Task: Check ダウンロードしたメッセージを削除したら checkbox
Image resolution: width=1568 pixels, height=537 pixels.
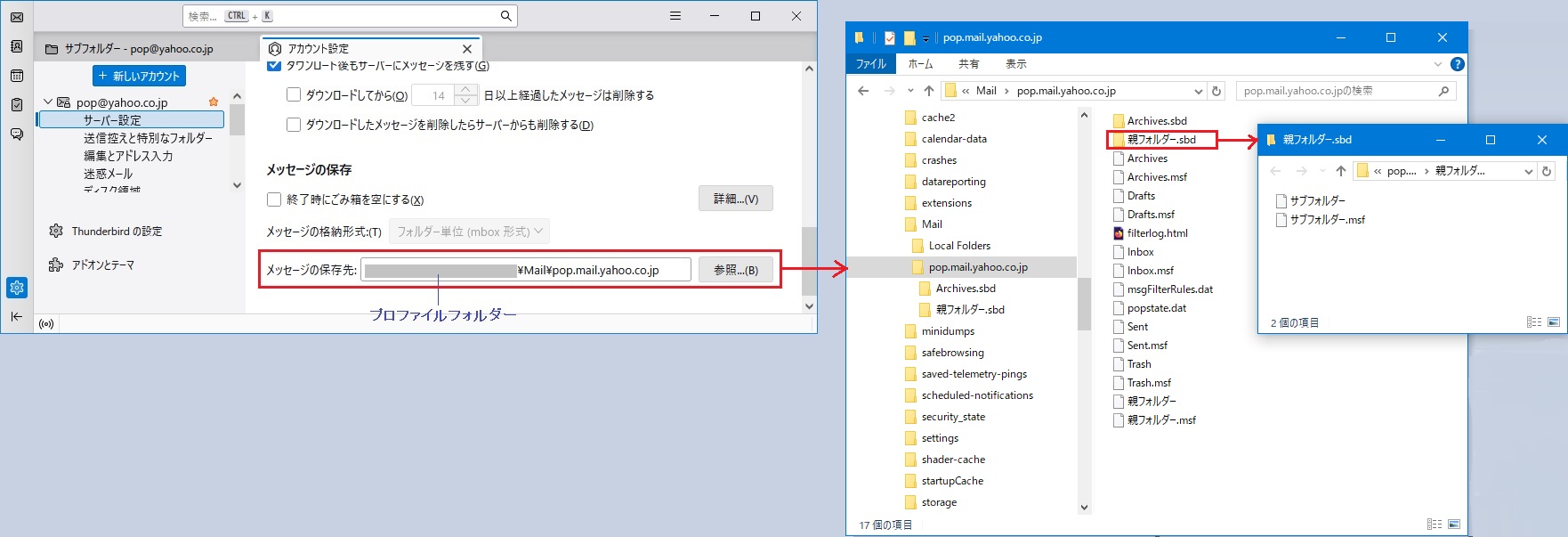Action: point(294,125)
